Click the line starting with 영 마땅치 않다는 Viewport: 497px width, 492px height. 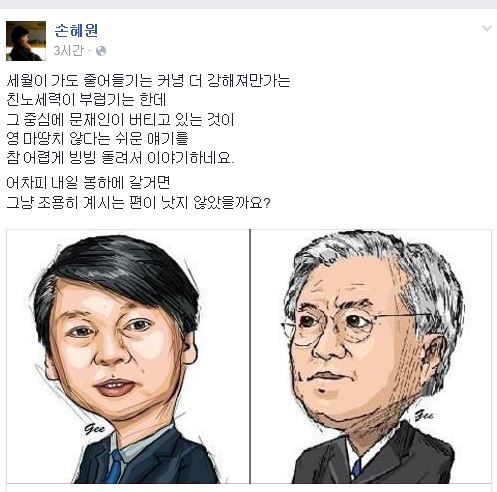[97, 138]
